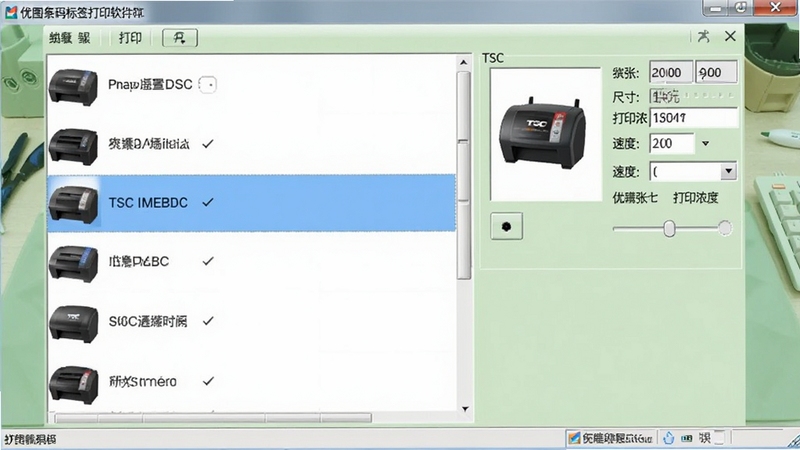Click the middle slider handle under 打印浓度
This screenshot has height=450, width=800.
[669, 229]
